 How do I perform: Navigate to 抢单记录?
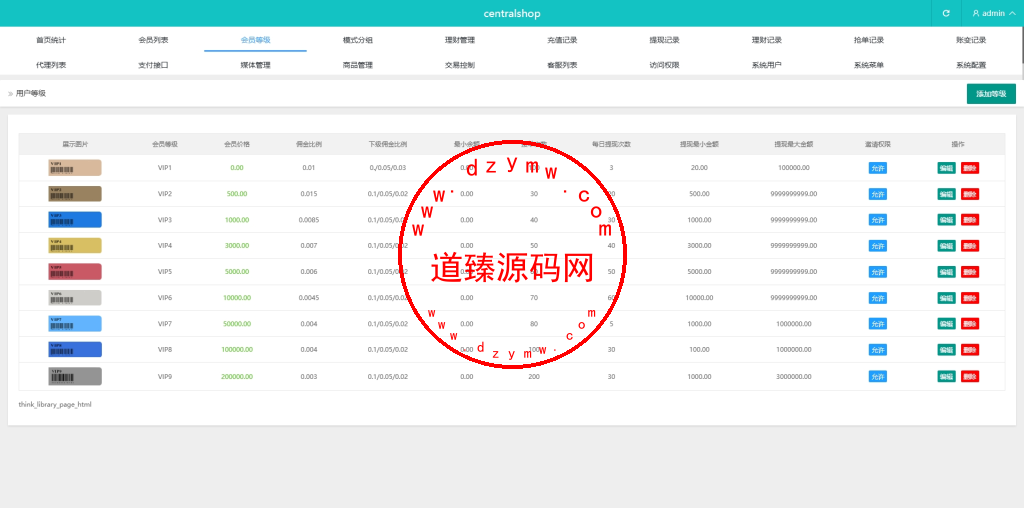(x=869, y=40)
